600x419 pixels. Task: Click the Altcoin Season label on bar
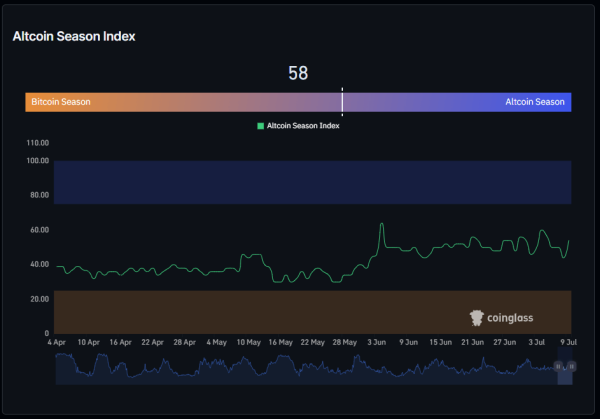point(535,102)
